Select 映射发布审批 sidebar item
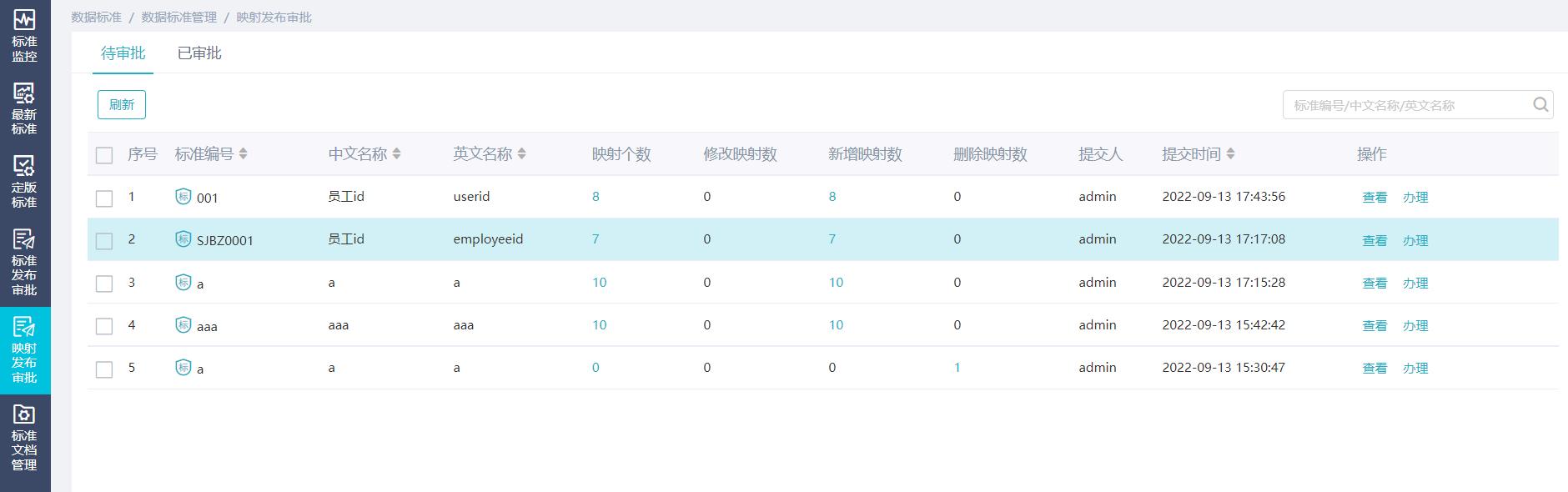The width and height of the screenshot is (1568, 492). (x=24, y=349)
